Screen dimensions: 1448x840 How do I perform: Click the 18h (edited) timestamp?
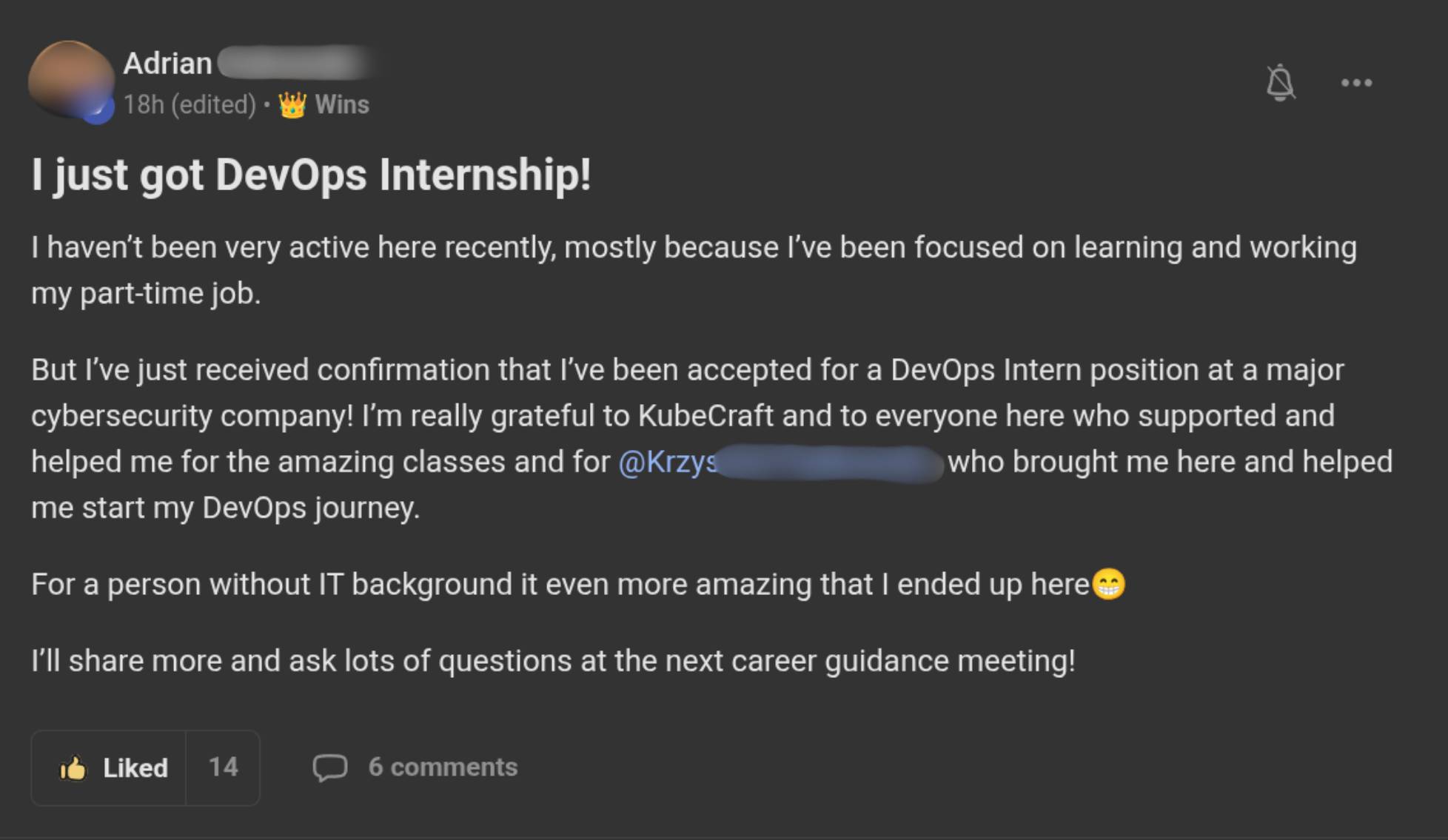(190, 105)
